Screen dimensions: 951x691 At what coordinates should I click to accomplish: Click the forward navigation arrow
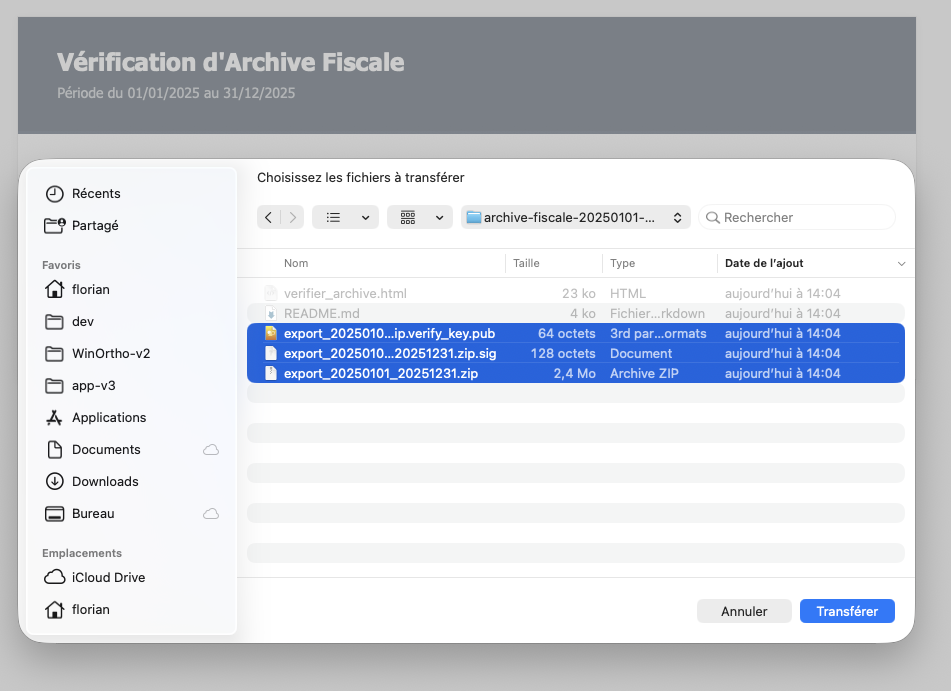click(x=292, y=217)
